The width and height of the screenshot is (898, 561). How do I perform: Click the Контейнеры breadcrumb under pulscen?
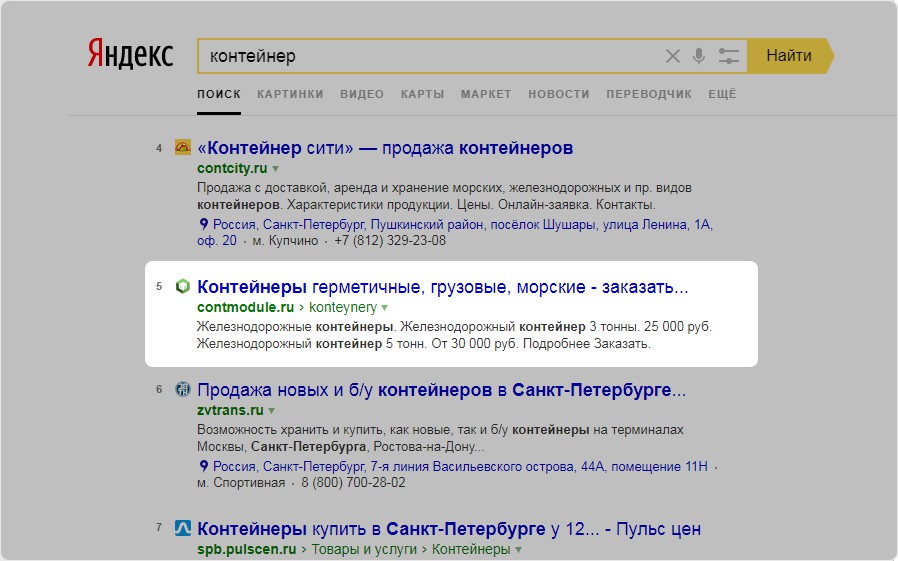[x=471, y=549]
